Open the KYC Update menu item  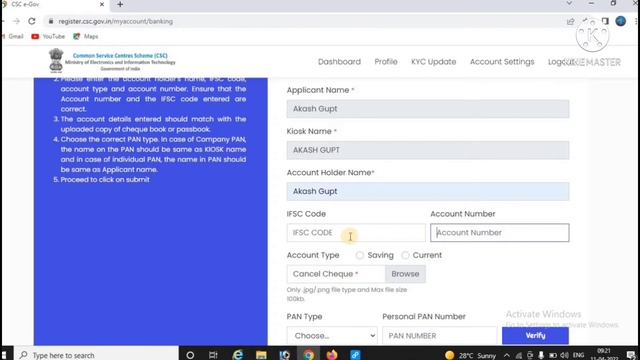pos(433,62)
